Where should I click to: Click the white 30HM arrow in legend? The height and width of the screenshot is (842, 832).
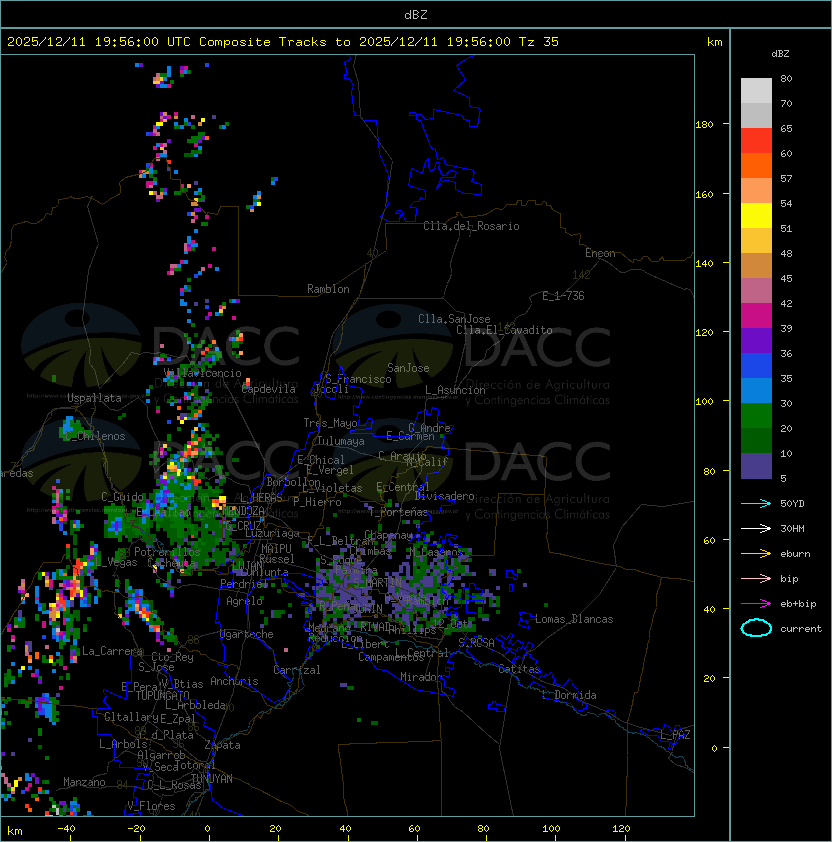pyautogui.click(x=756, y=528)
